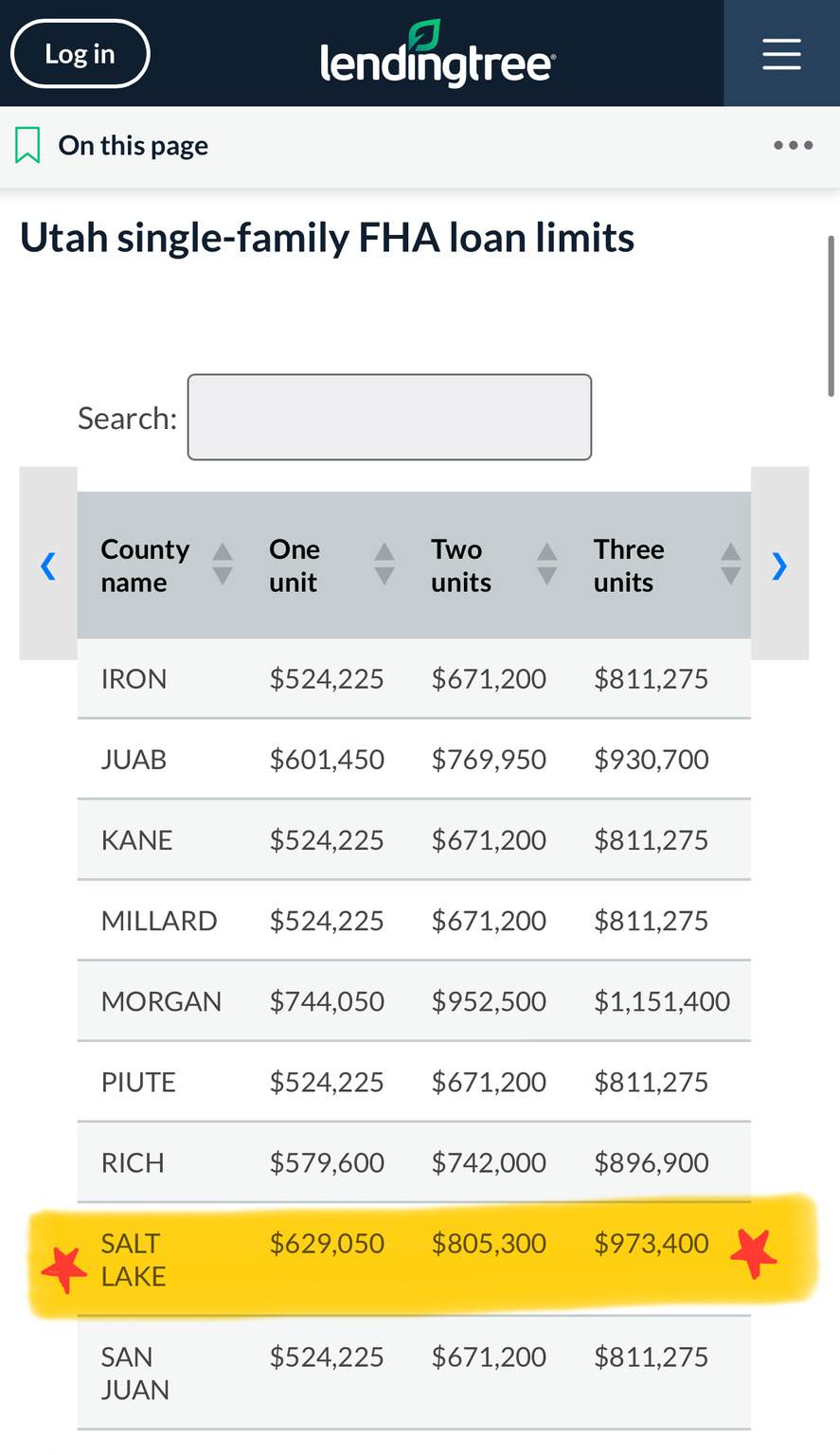This screenshot has width=840, height=1455.
Task: Sort table by County name
Action: coord(222,565)
